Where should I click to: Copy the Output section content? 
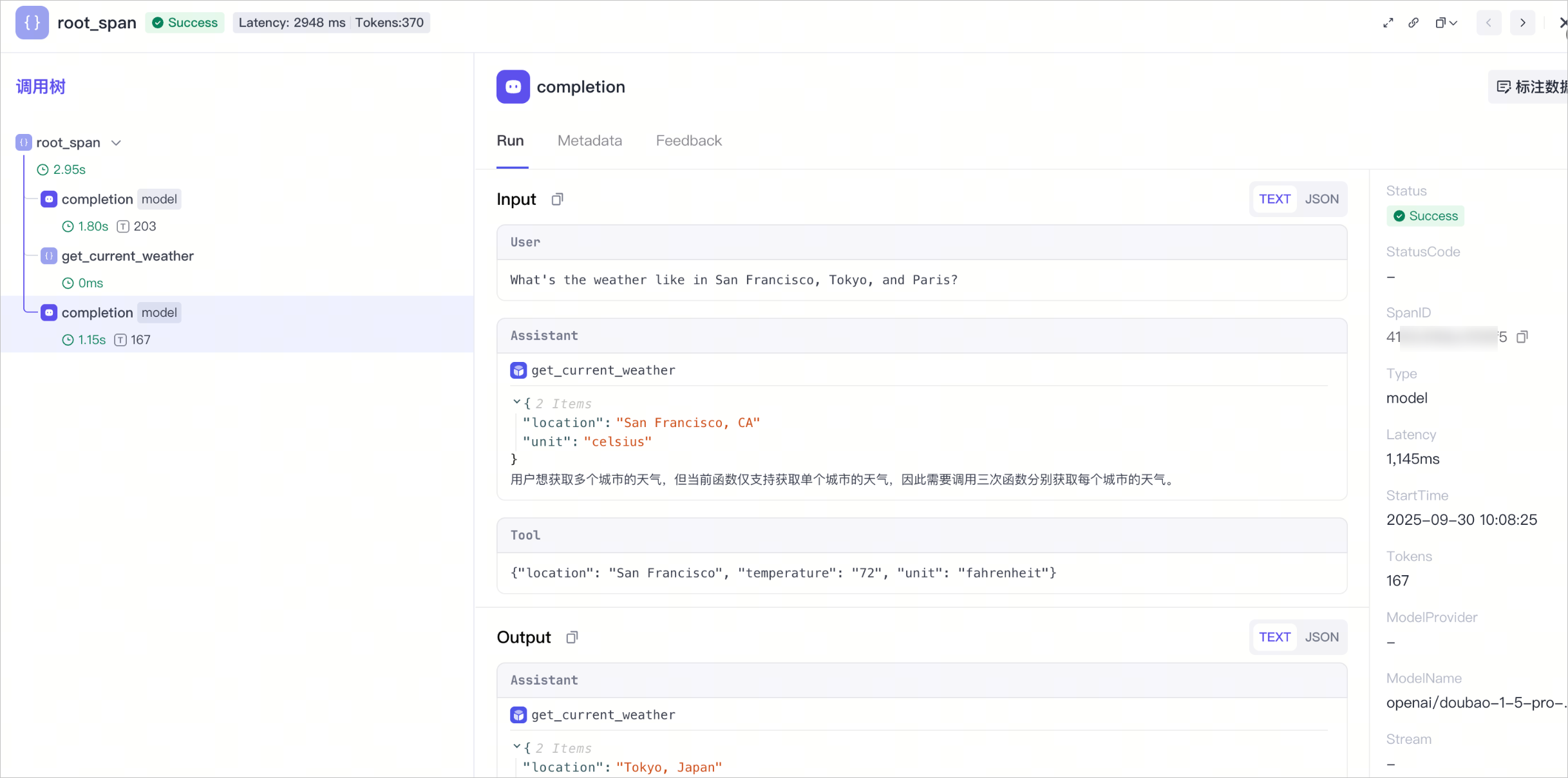tap(572, 638)
